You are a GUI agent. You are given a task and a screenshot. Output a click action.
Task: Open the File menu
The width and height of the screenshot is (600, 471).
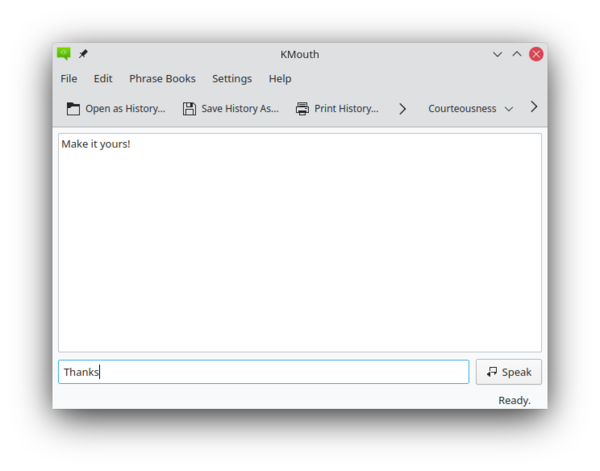[x=68, y=78]
